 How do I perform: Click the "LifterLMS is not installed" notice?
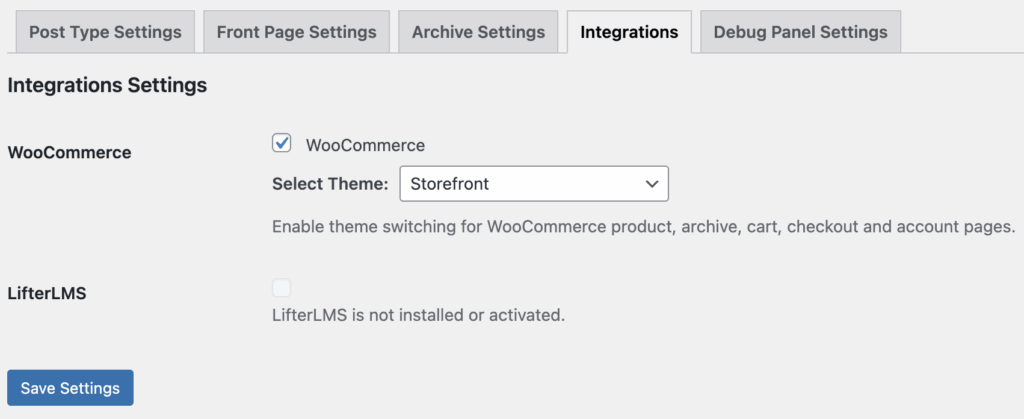pos(418,316)
